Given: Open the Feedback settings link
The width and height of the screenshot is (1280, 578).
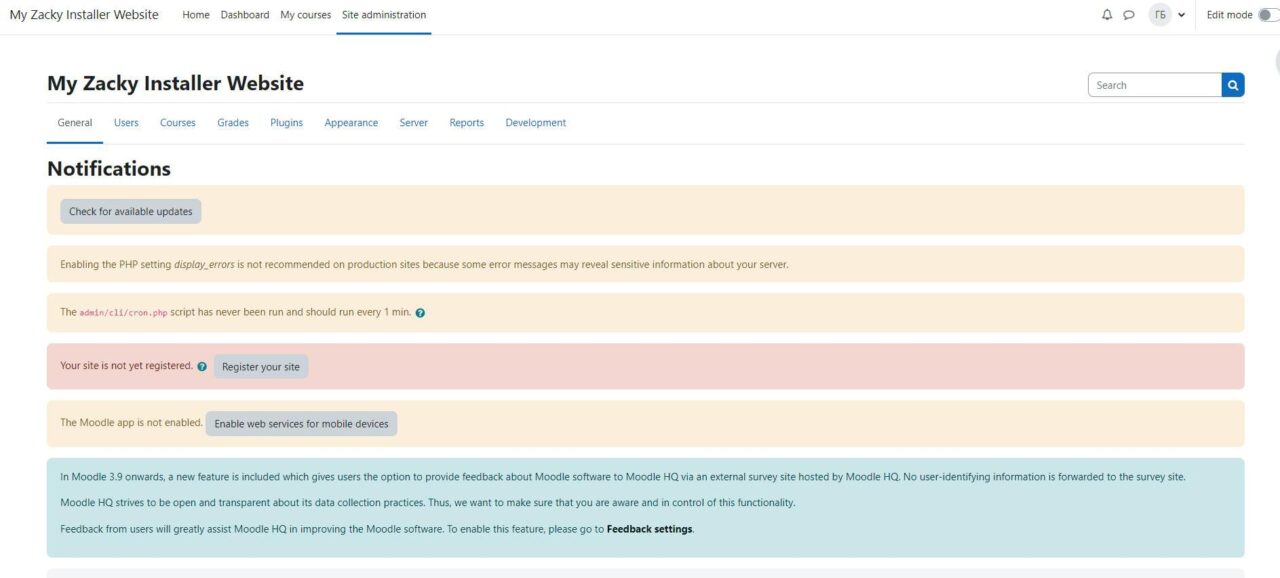Looking at the screenshot, I should pos(648,528).
